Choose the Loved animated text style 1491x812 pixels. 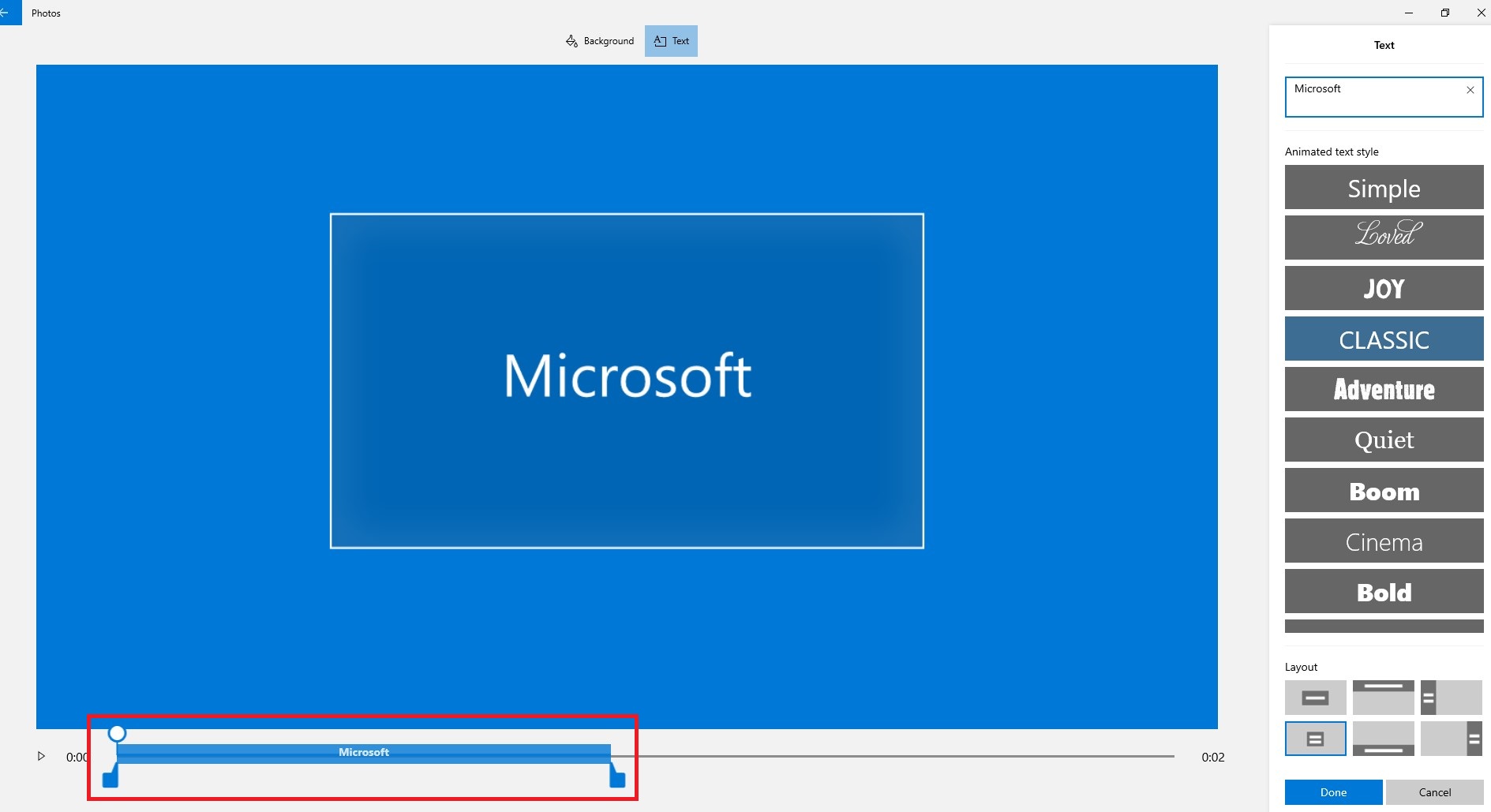[1384, 238]
